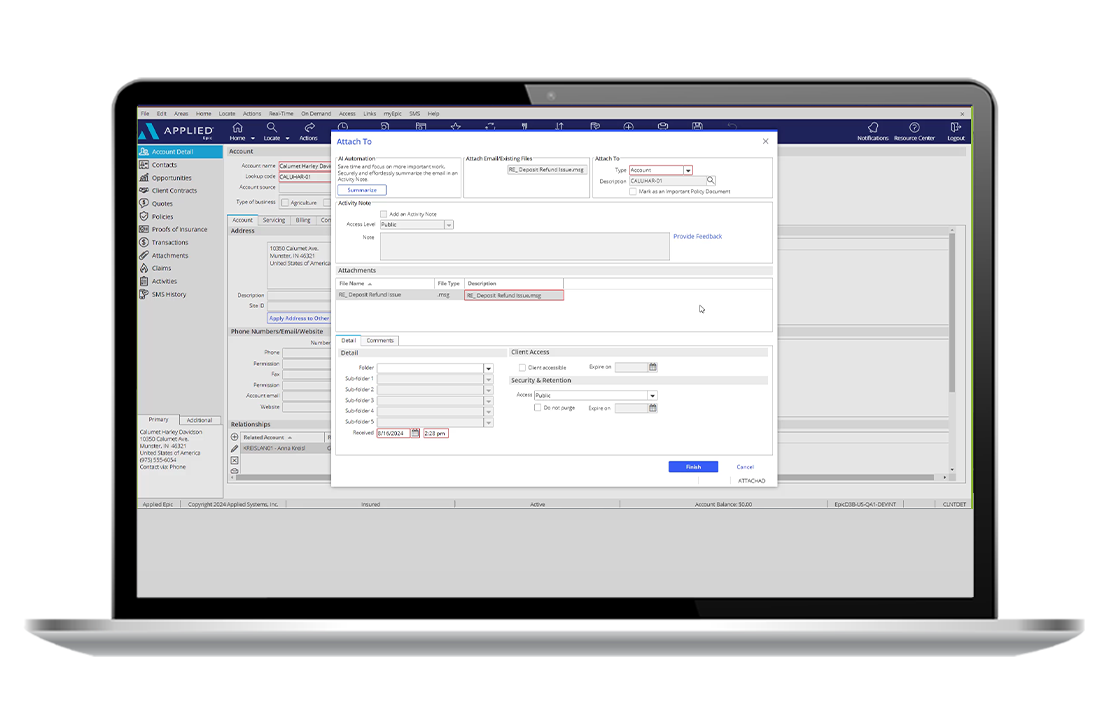Viewport: 1120px width, 728px height.
Task: Open the Folder dropdown list
Action: point(488,368)
